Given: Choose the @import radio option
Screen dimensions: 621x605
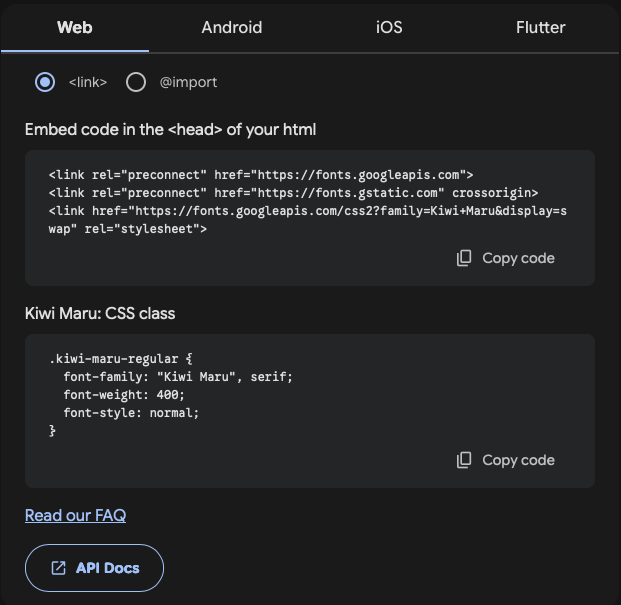Looking at the screenshot, I should (x=136, y=82).
